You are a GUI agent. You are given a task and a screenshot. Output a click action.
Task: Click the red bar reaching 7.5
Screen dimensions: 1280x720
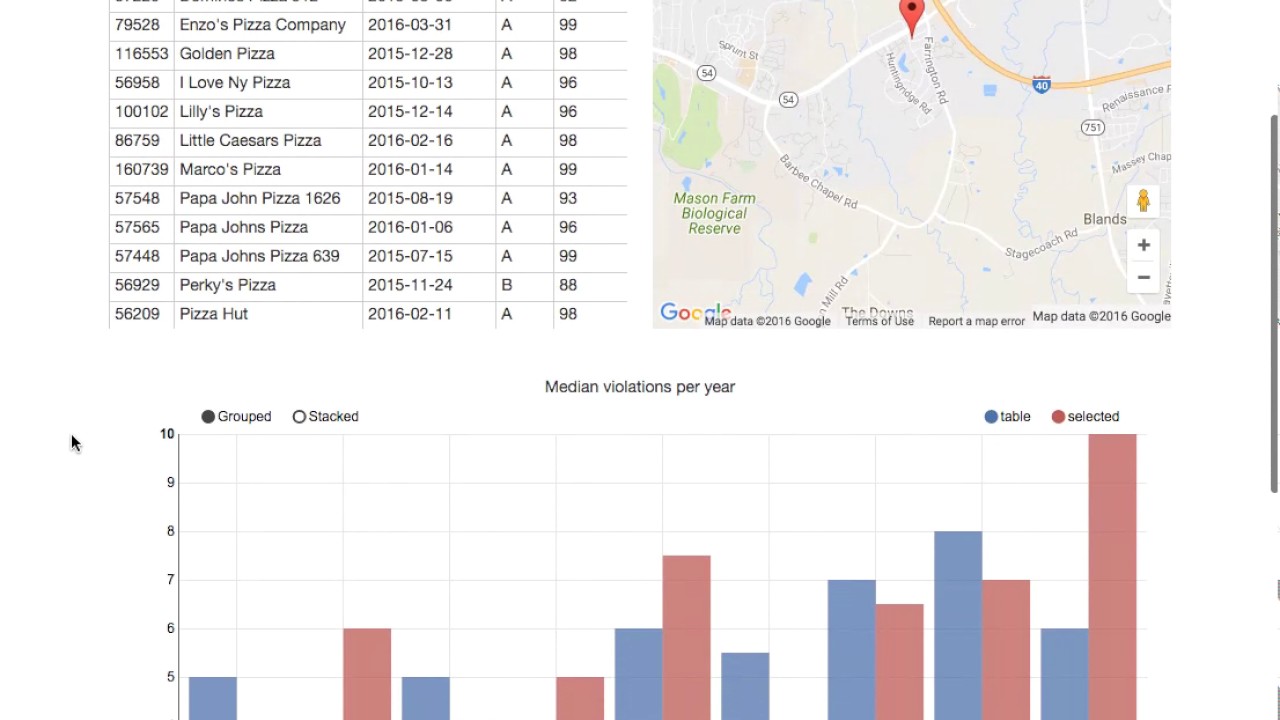[x=686, y=638]
